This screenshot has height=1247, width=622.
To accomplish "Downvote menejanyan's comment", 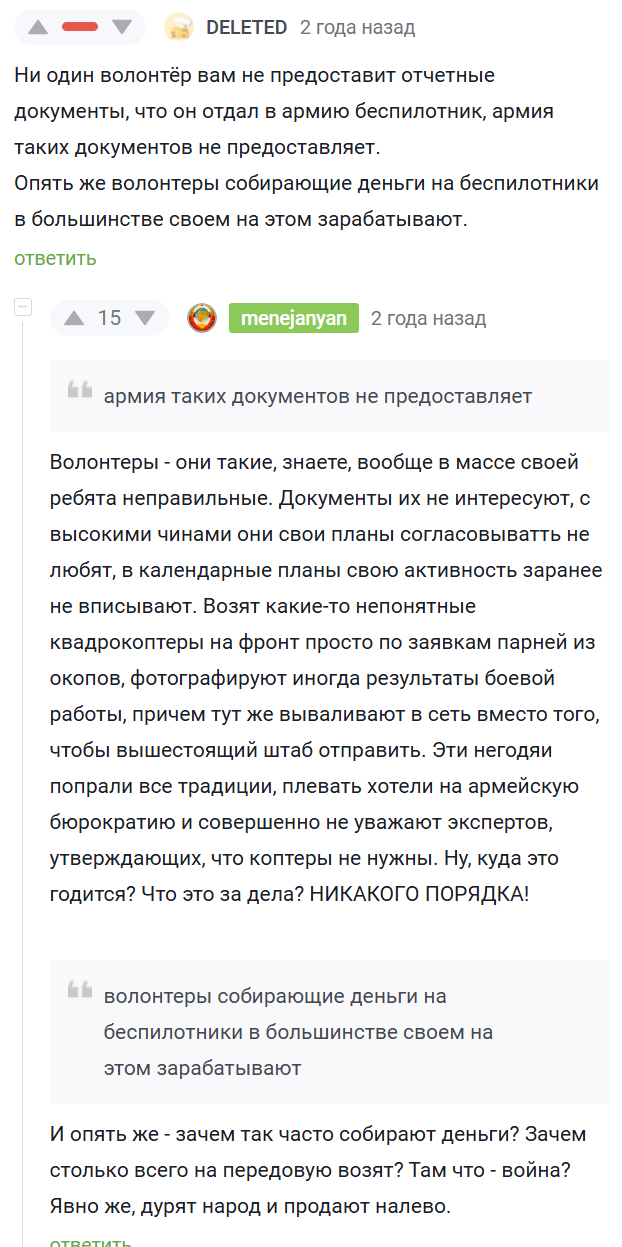I will coord(145,318).
